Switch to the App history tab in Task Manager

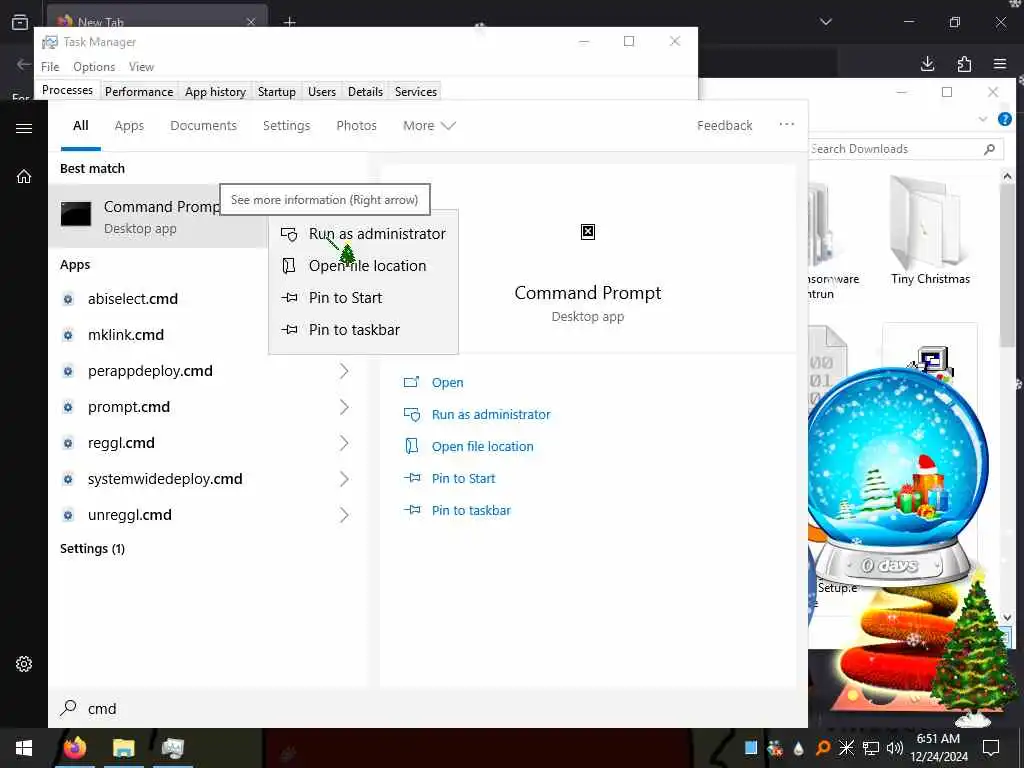pos(216,91)
